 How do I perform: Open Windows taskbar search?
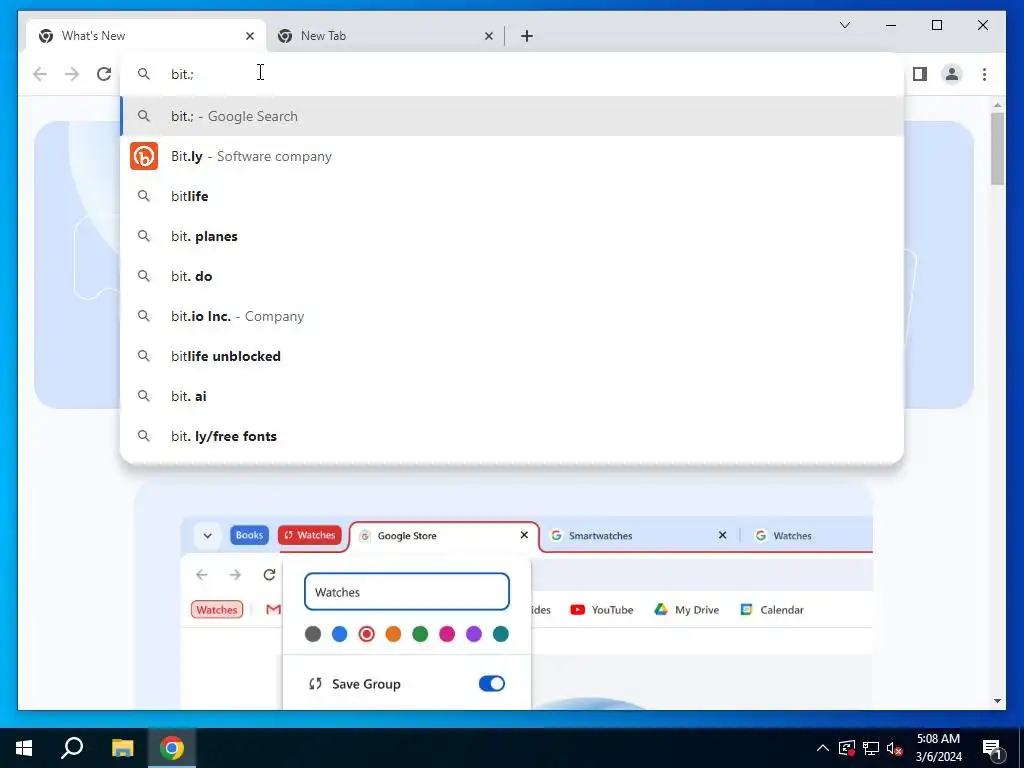click(x=72, y=748)
